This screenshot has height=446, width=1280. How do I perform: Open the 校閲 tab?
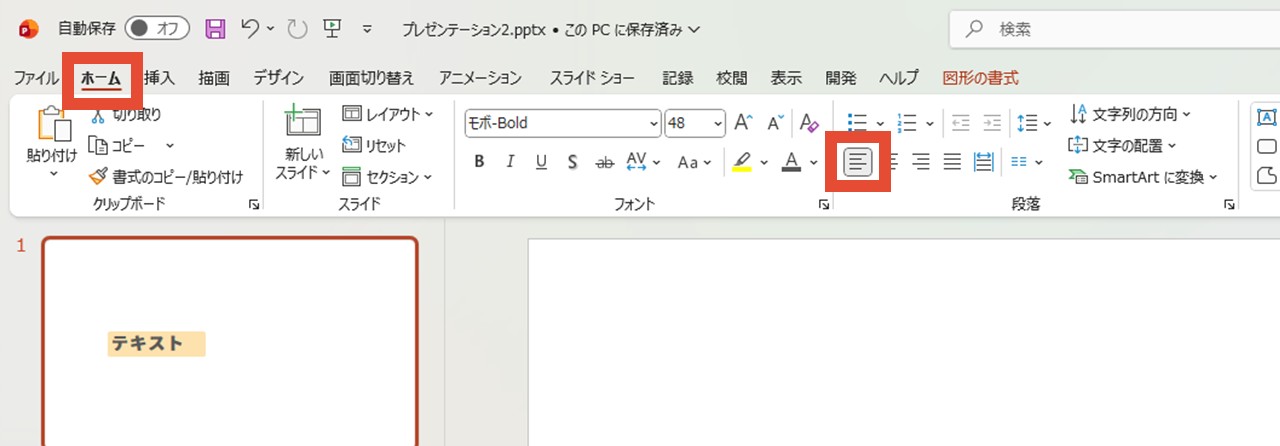pos(732,78)
